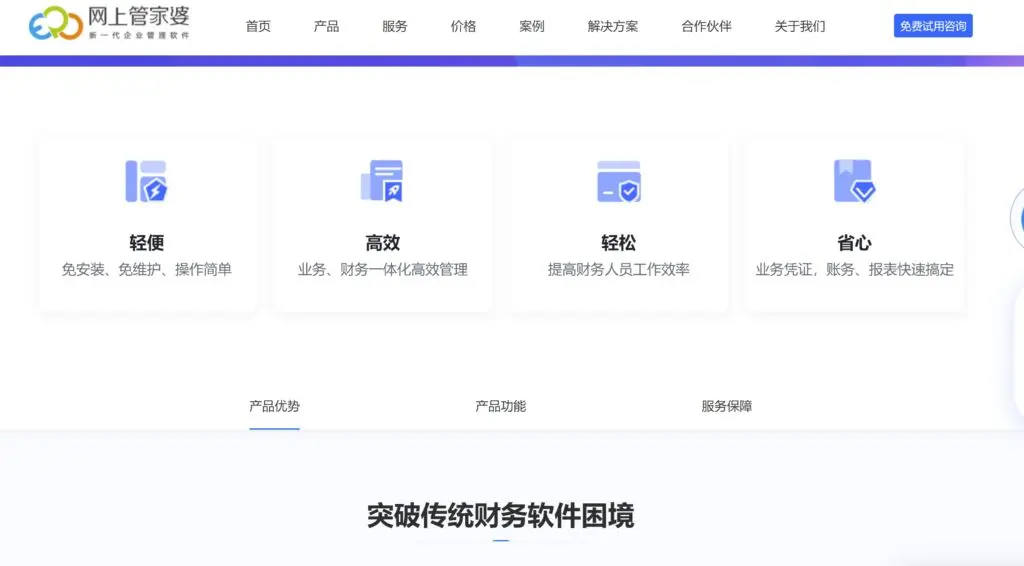
Task: Click the 轻松 shield card icon
Action: [x=618, y=181]
